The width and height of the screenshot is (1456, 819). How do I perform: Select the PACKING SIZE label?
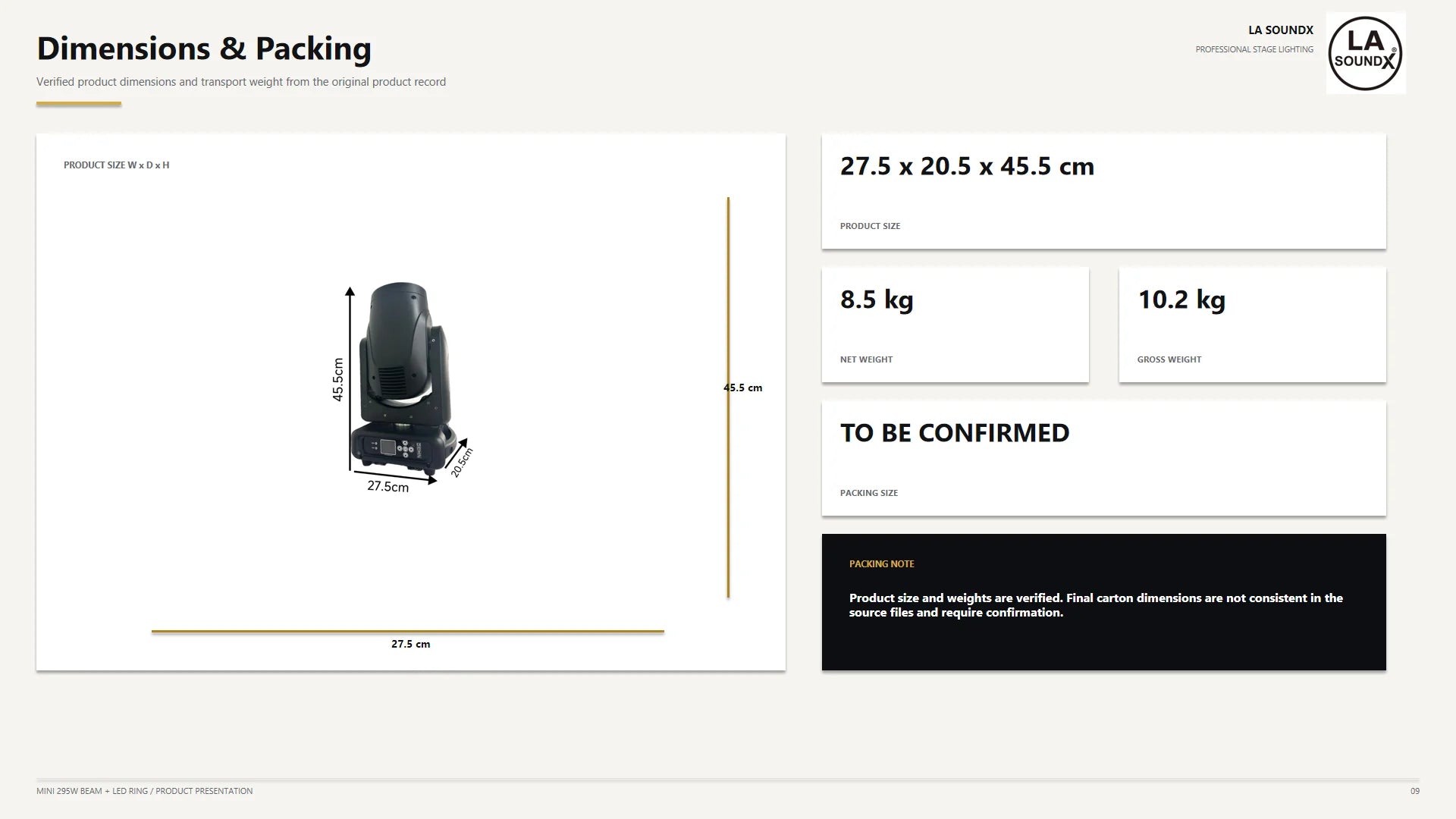coord(868,493)
